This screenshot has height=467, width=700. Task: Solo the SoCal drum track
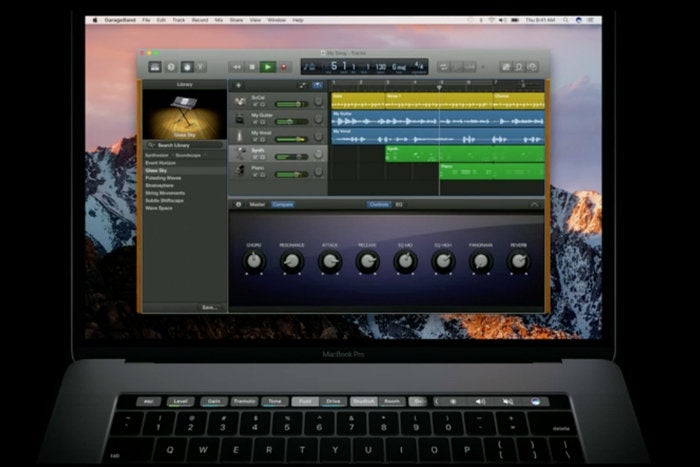[262, 104]
